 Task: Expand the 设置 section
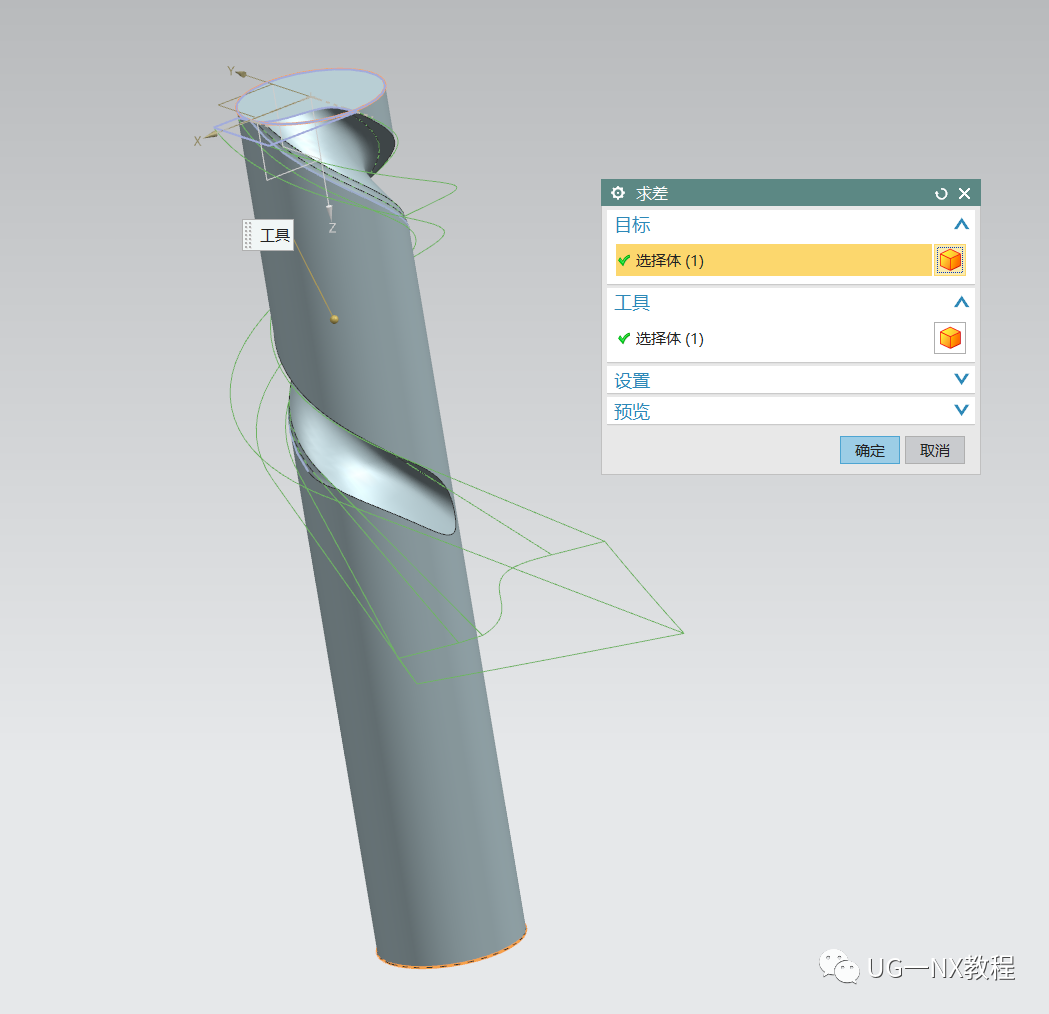tap(961, 380)
